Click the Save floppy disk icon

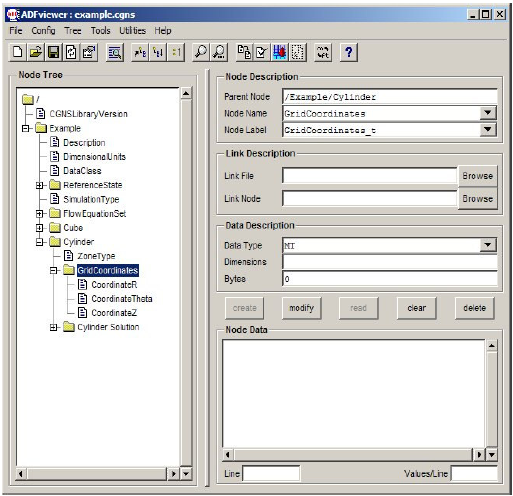tap(53, 52)
